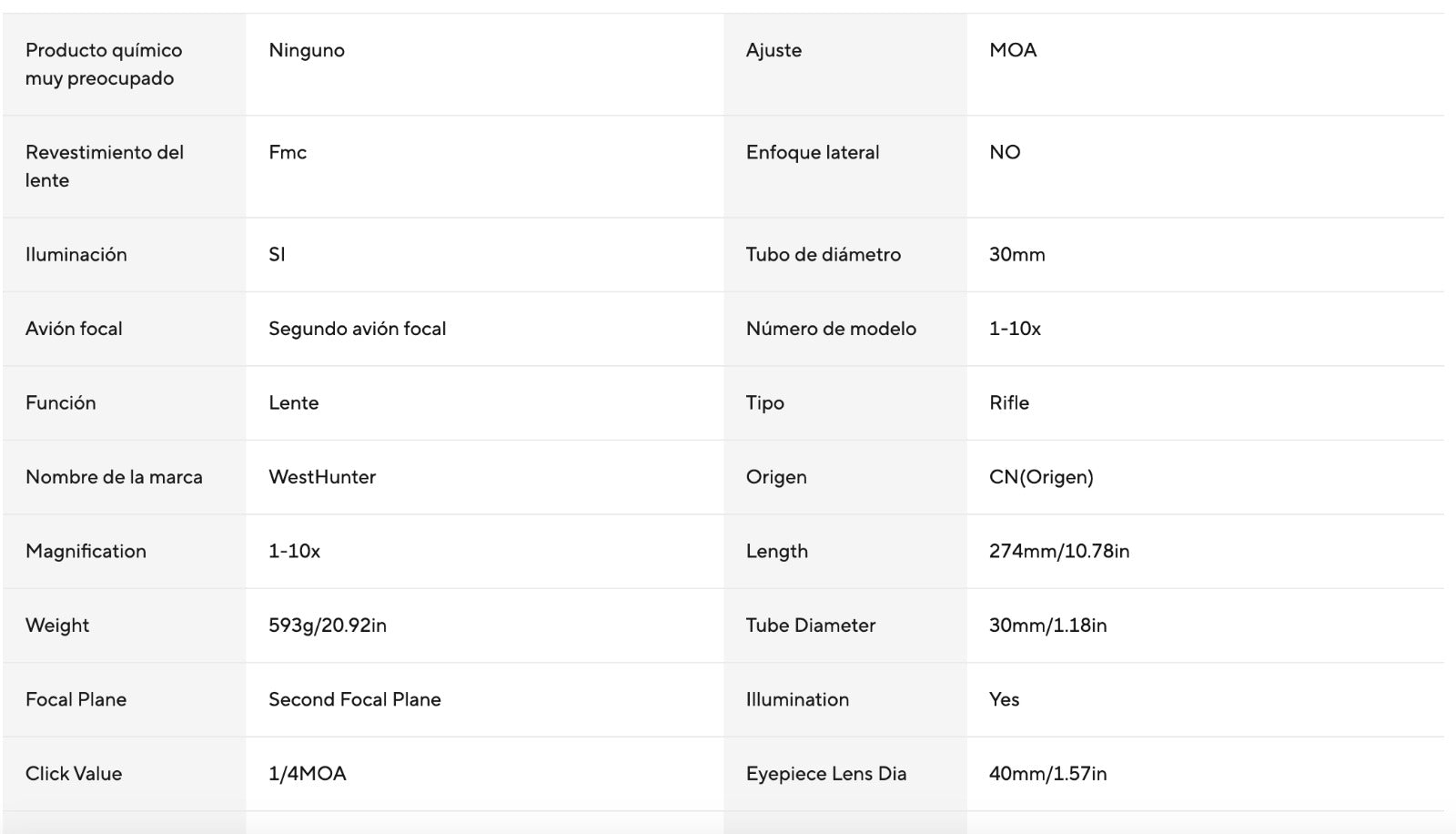Click the Número de modelo label
The width and height of the screenshot is (1456, 834).
pyautogui.click(x=831, y=329)
